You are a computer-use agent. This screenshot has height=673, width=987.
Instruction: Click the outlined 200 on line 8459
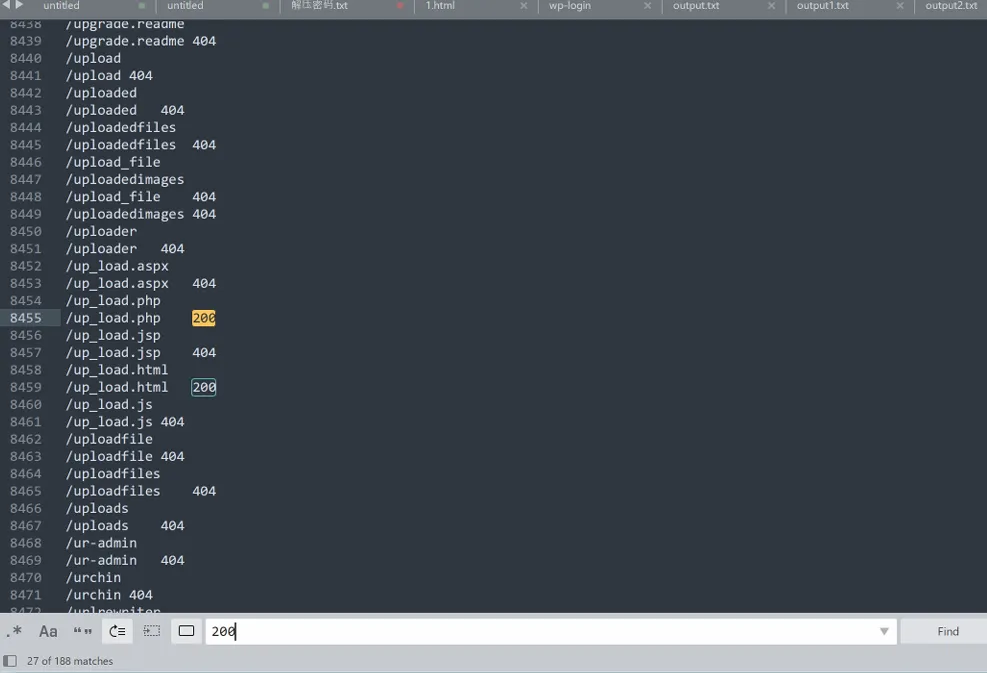coord(204,387)
